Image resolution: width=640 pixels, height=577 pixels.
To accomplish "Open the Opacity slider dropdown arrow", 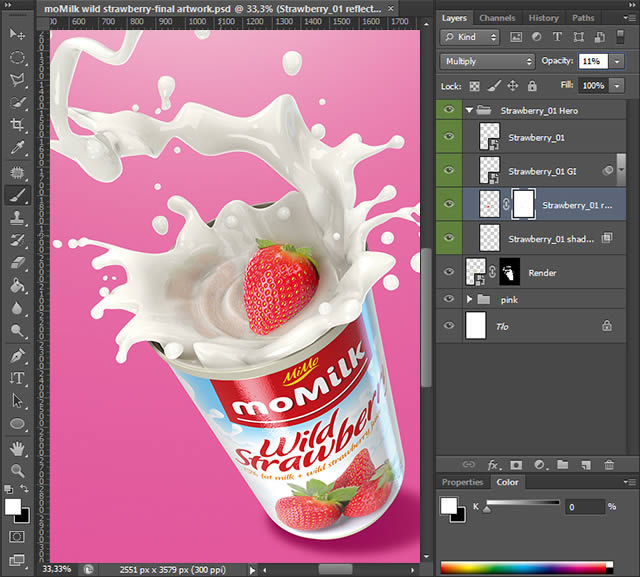I will [617, 61].
